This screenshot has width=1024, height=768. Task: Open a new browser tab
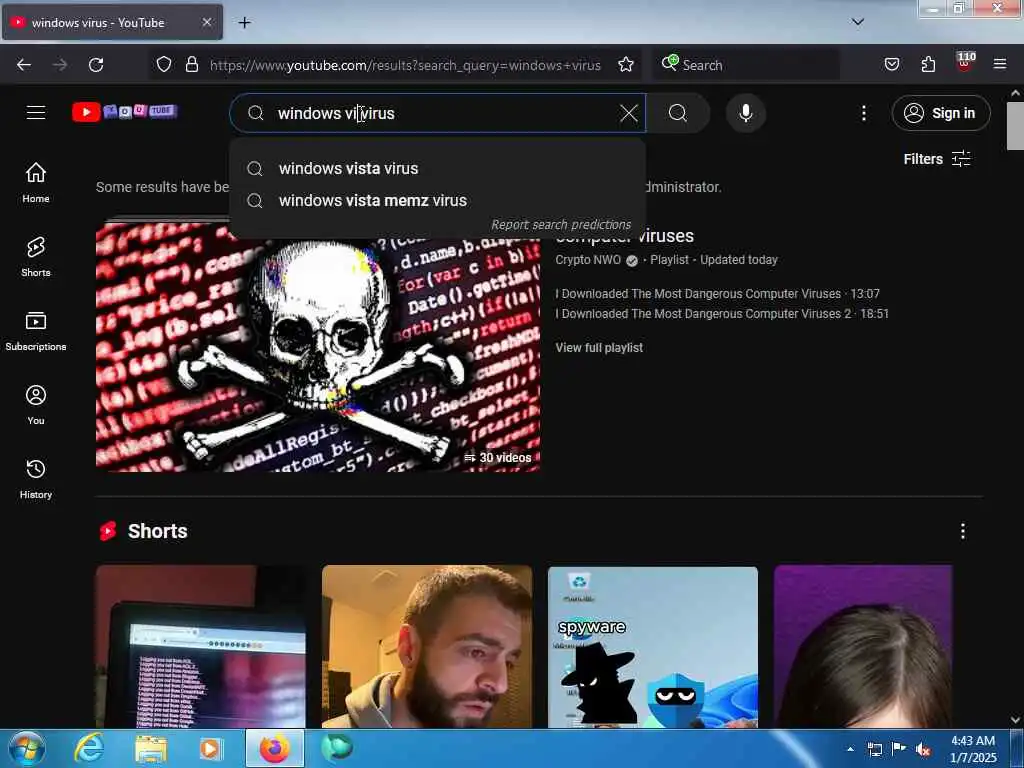click(244, 23)
